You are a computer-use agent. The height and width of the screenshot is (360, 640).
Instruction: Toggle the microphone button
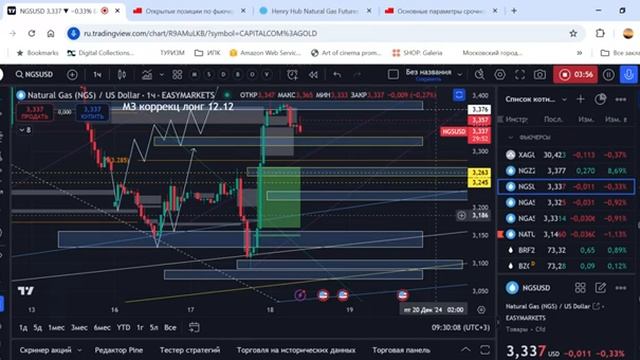click(629, 75)
